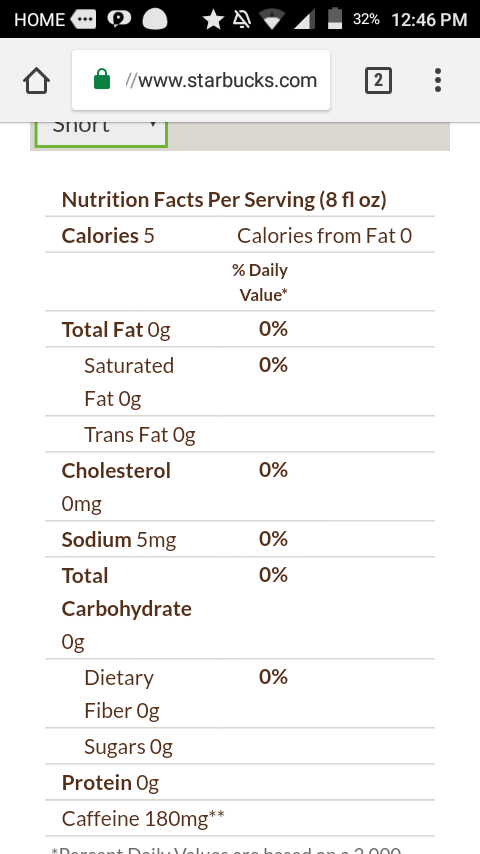
Task: Tap the Calories from Fat 0 text
Action: (325, 236)
